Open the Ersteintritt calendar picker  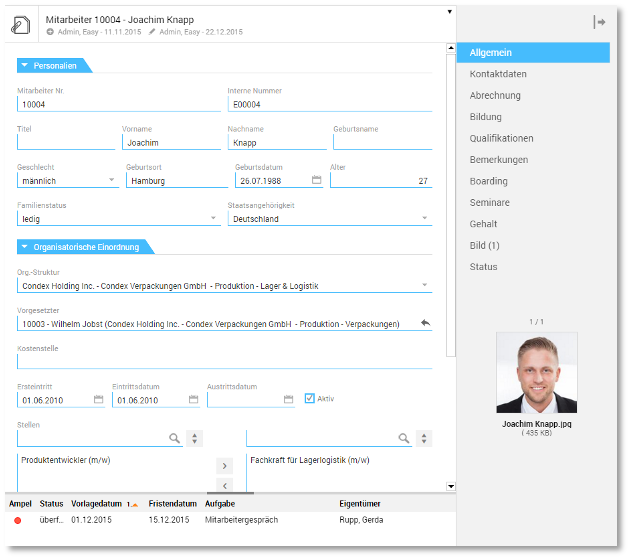(98, 399)
